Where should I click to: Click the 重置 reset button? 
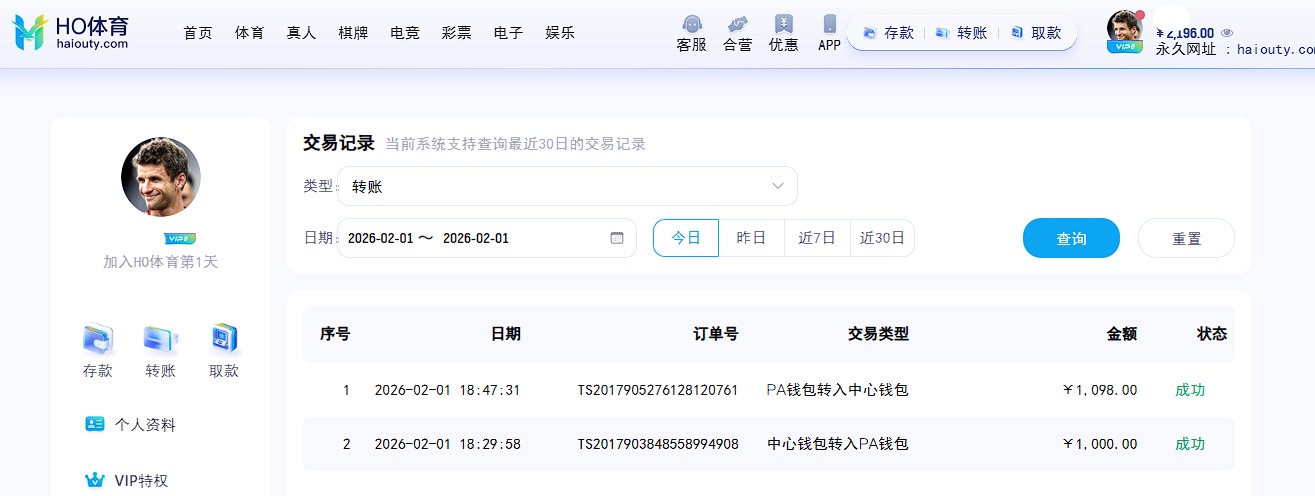pyautogui.click(x=1186, y=238)
